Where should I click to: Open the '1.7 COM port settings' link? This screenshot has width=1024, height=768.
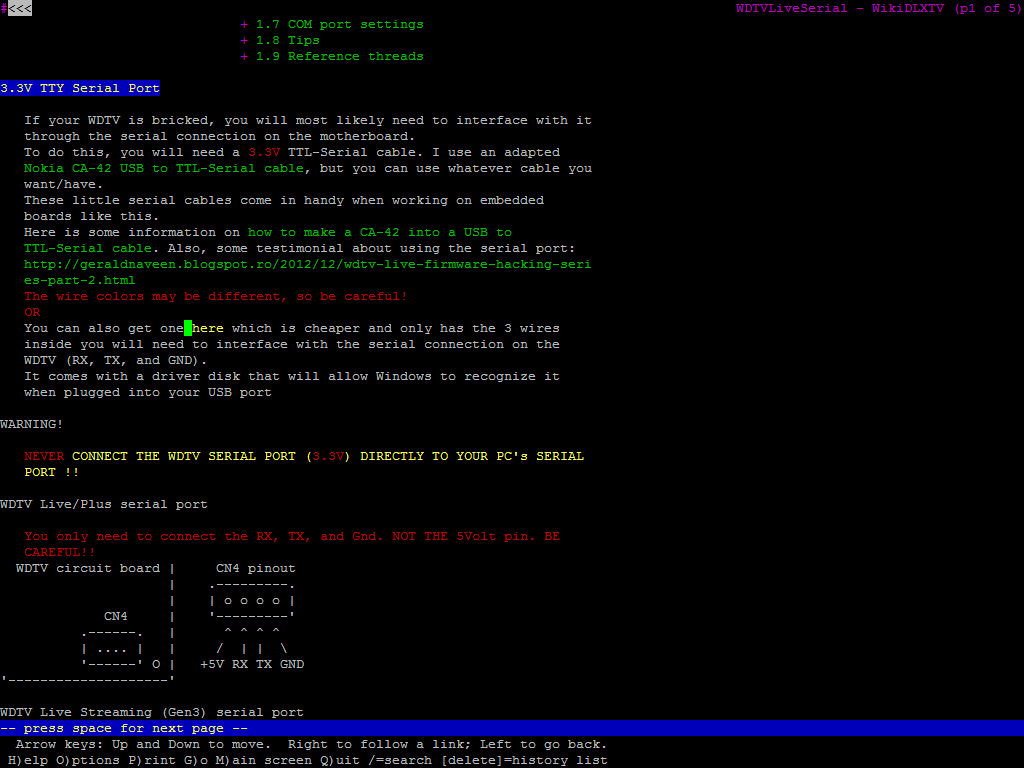(340, 24)
